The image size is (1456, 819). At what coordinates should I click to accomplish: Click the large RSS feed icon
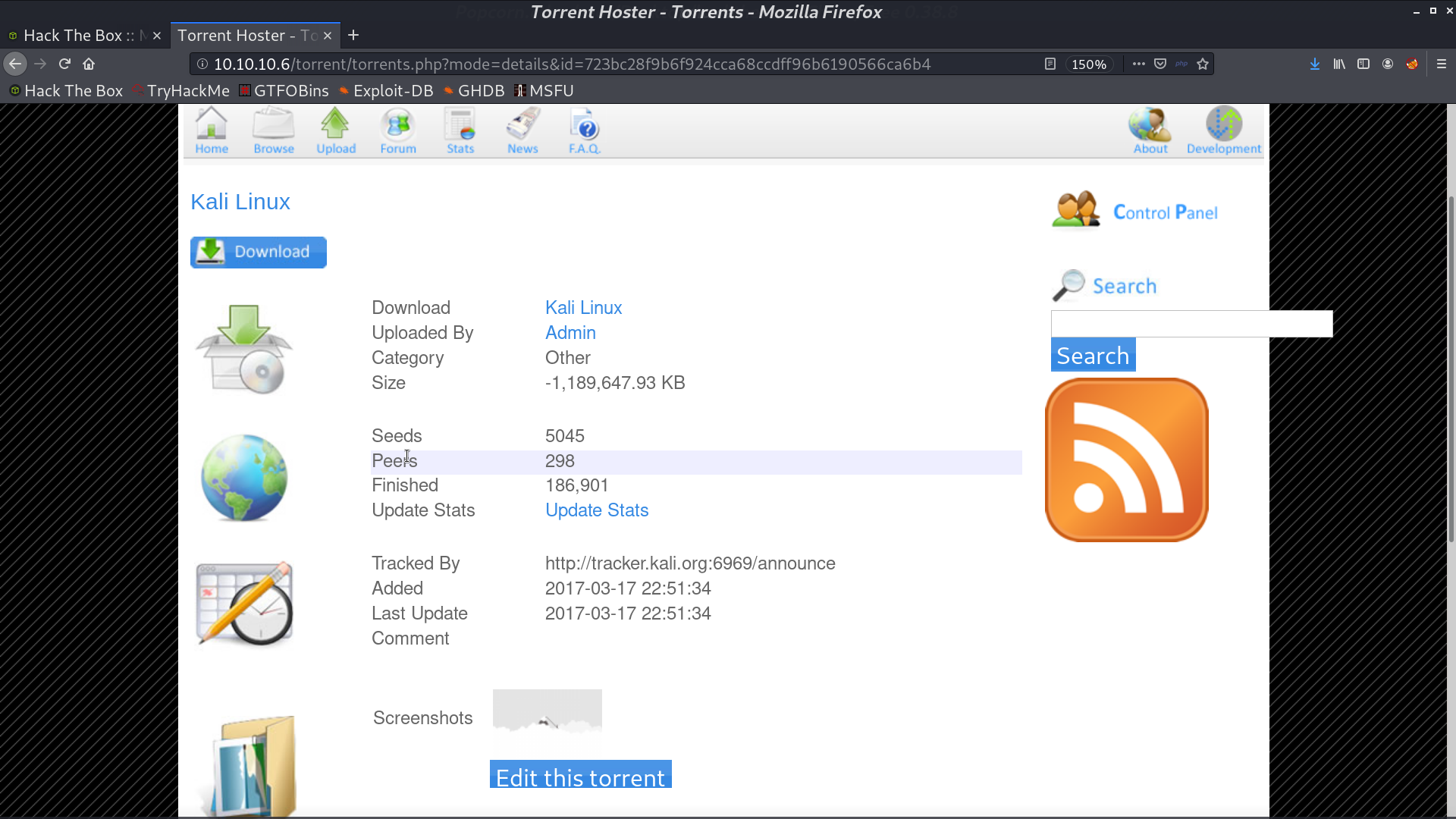pos(1126,460)
